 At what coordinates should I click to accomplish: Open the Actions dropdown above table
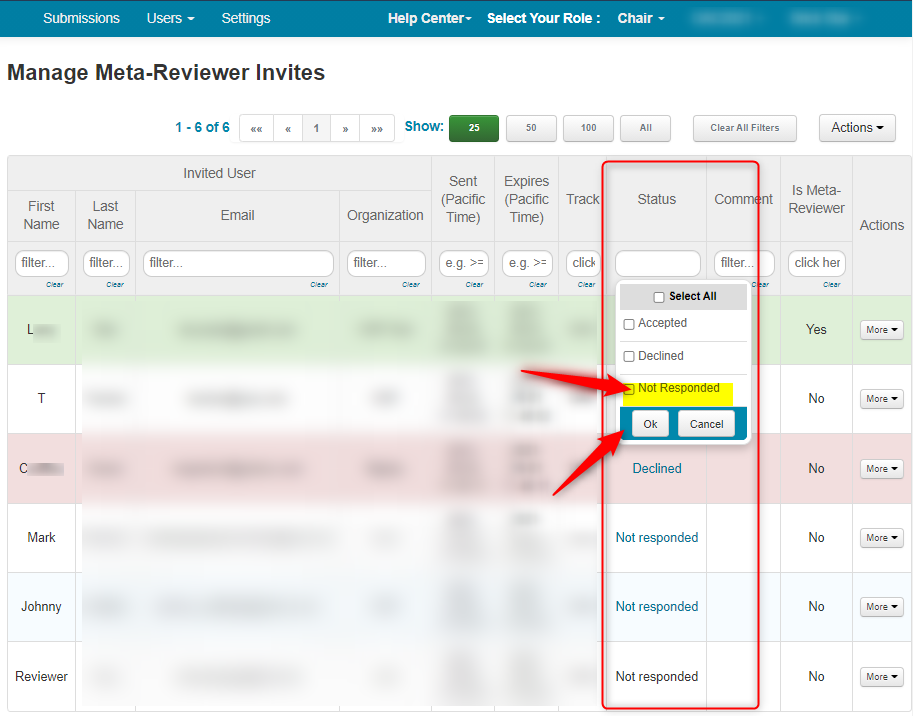pyautogui.click(x=857, y=127)
